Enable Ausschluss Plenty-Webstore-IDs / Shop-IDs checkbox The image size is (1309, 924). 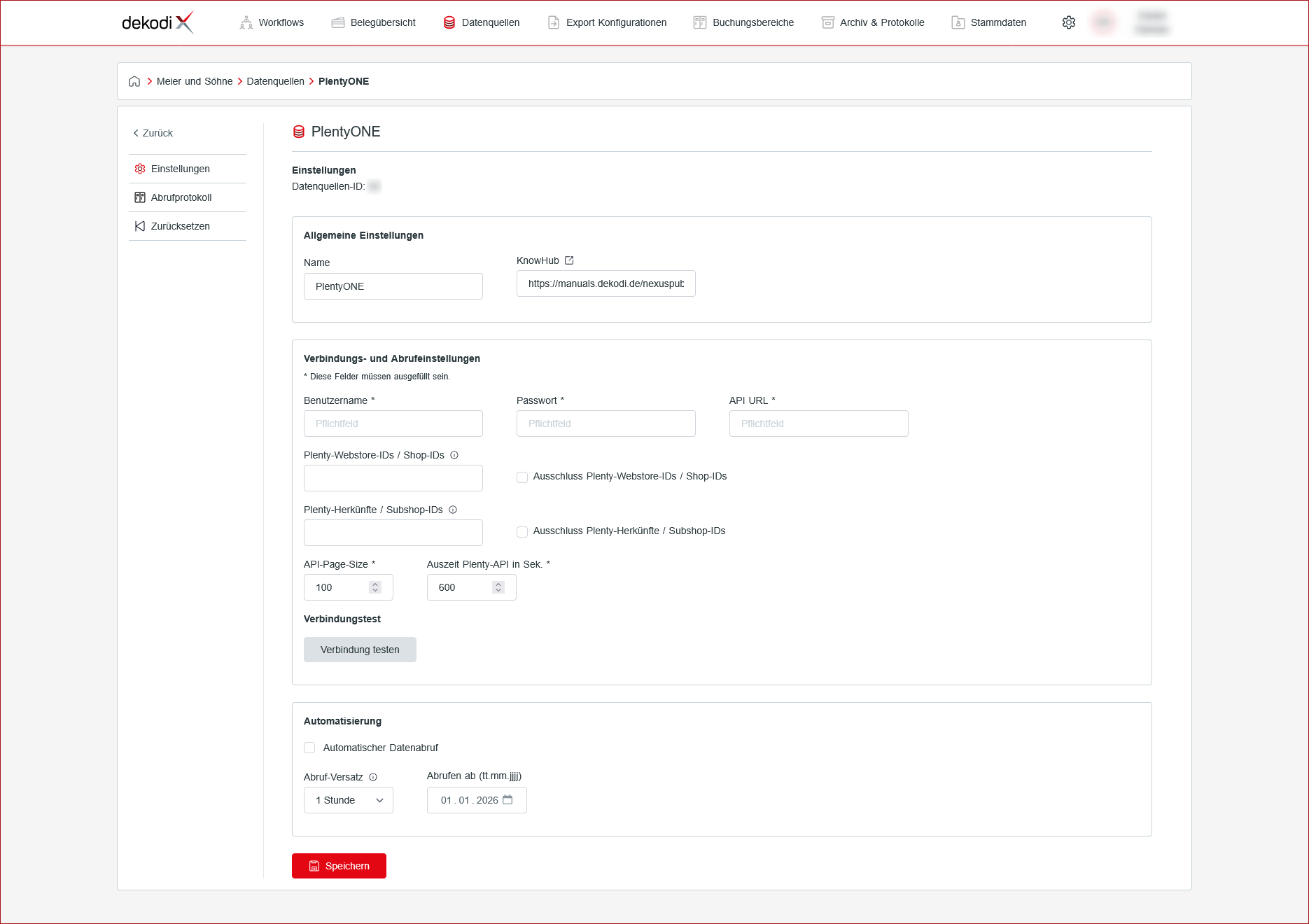coord(522,477)
